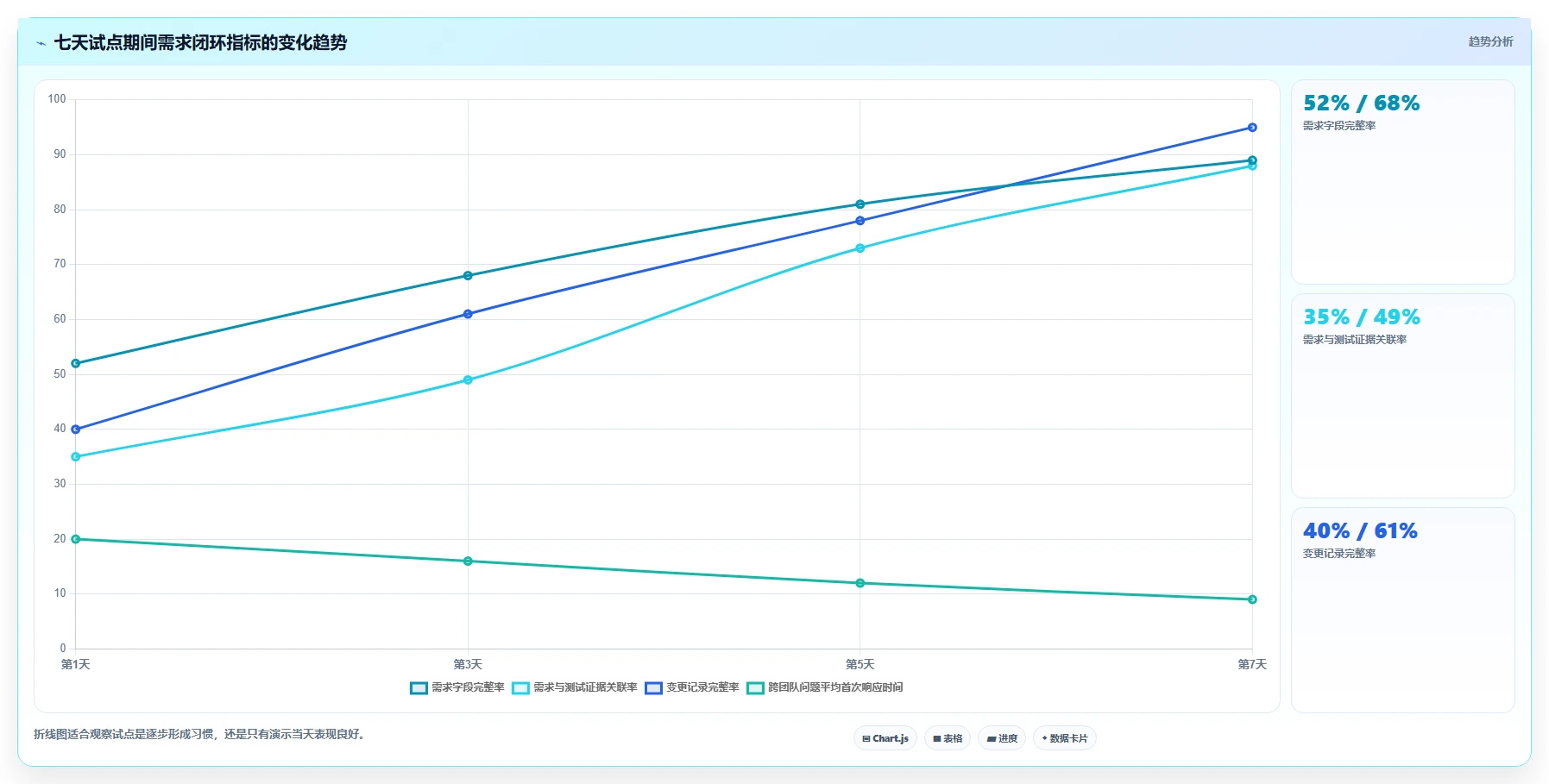
Task: Click the 变更记录完整率 point at 第3天
Action: pyautogui.click(x=468, y=314)
